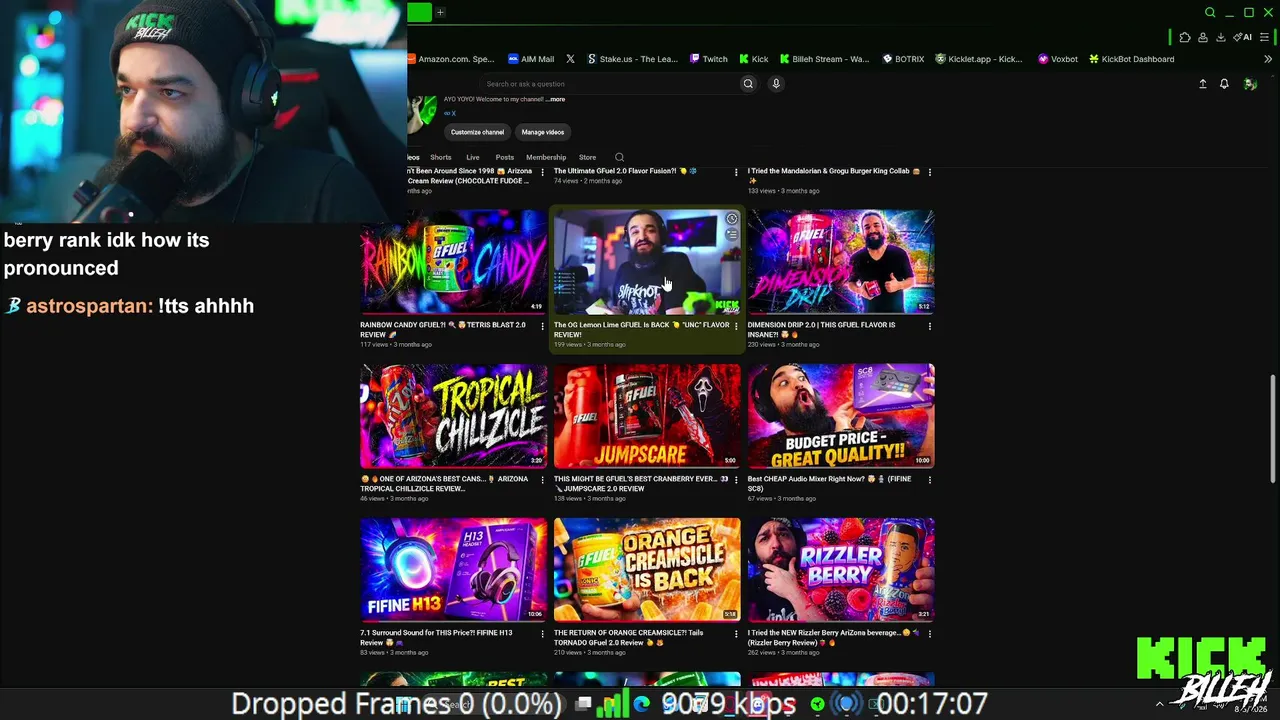Open the browser downloads icon
Screen dimensions: 1280x720
pos(1220,37)
